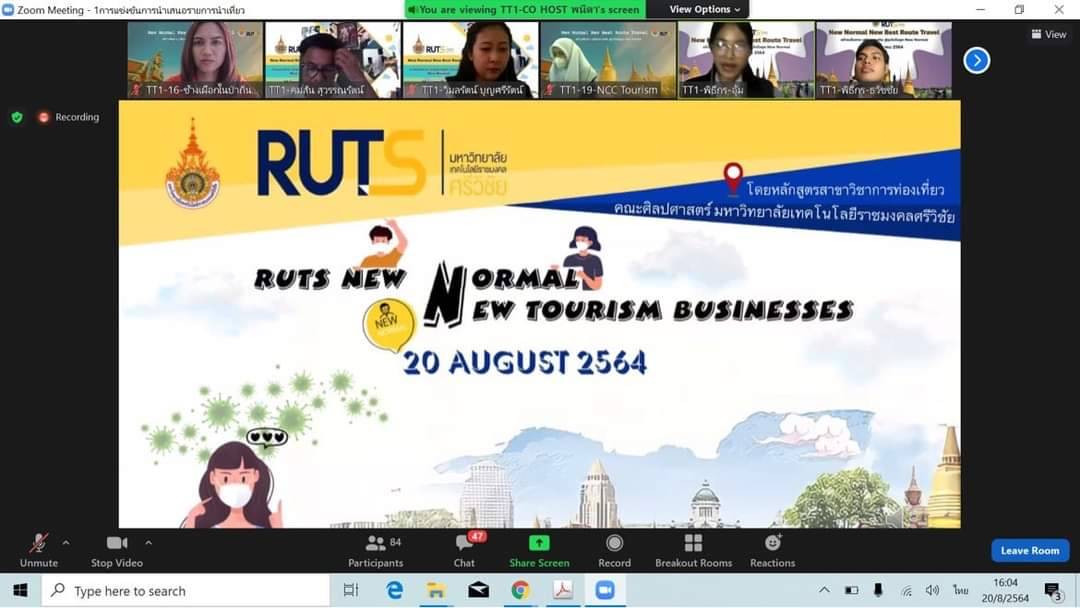Screen dimensions: 1080x608
Task: Start recording with the Record icon
Action: tap(614, 543)
